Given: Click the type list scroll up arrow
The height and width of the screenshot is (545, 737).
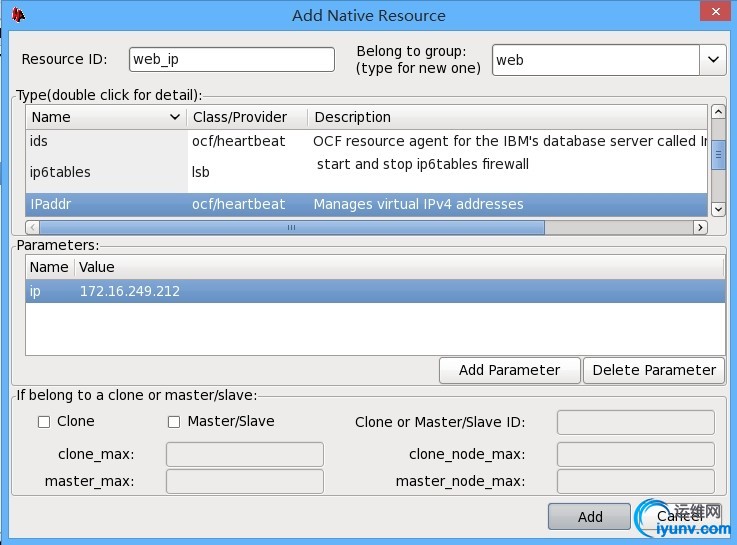Looking at the screenshot, I should click(718, 112).
